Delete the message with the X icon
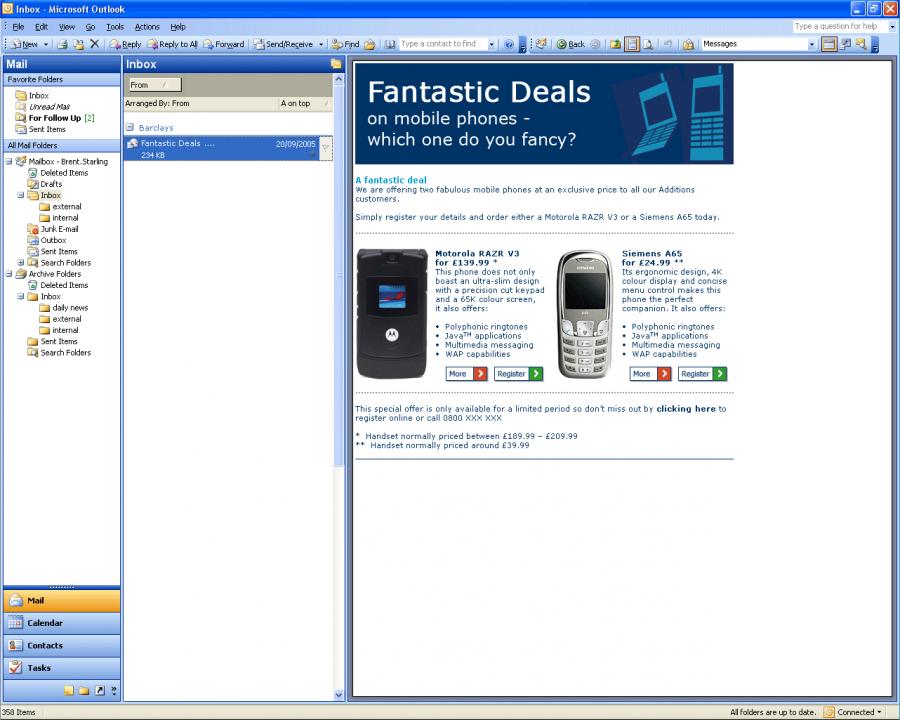This screenshot has width=900, height=720. tap(95, 44)
